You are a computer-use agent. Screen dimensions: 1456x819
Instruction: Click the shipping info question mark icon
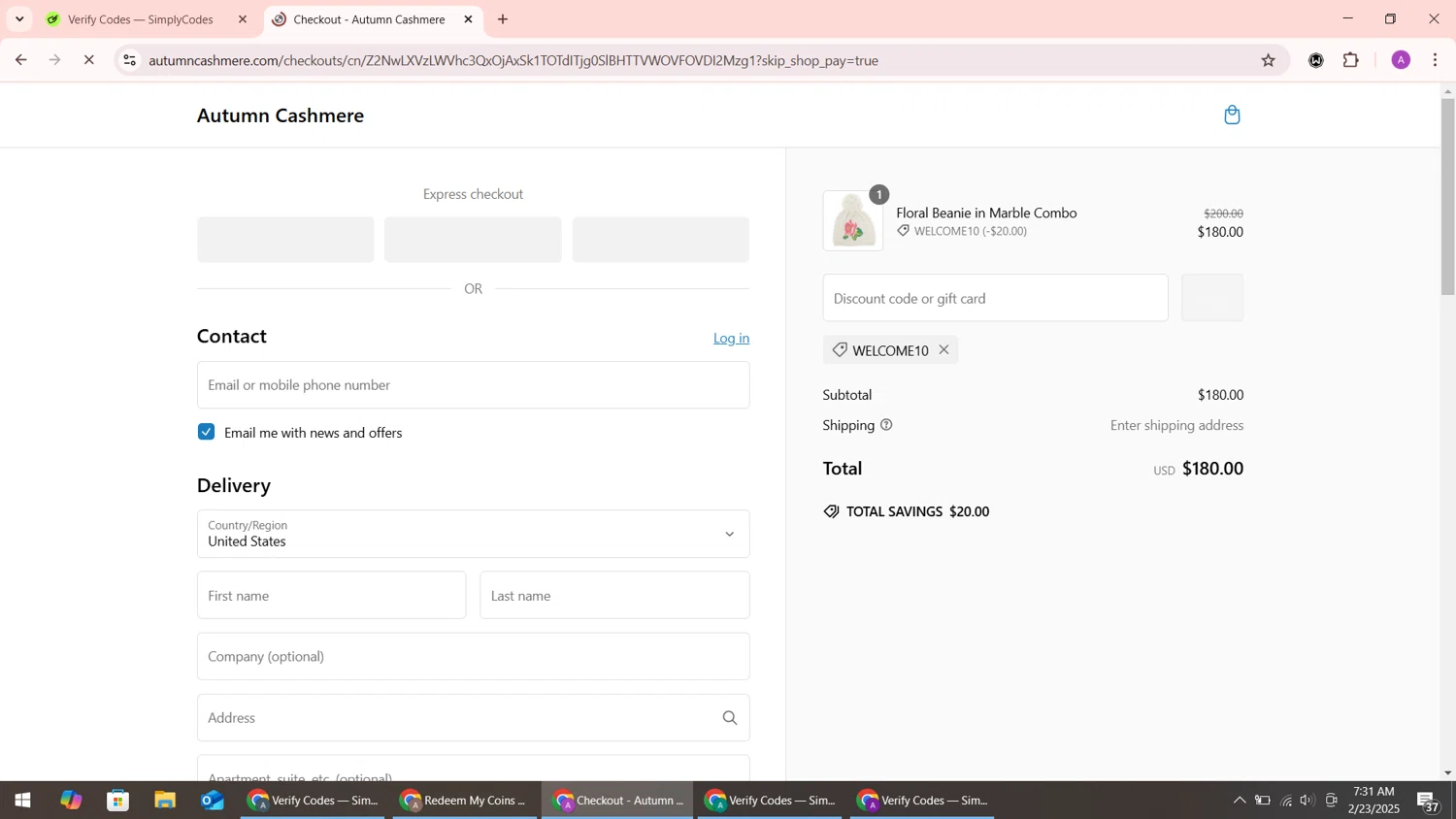886,425
